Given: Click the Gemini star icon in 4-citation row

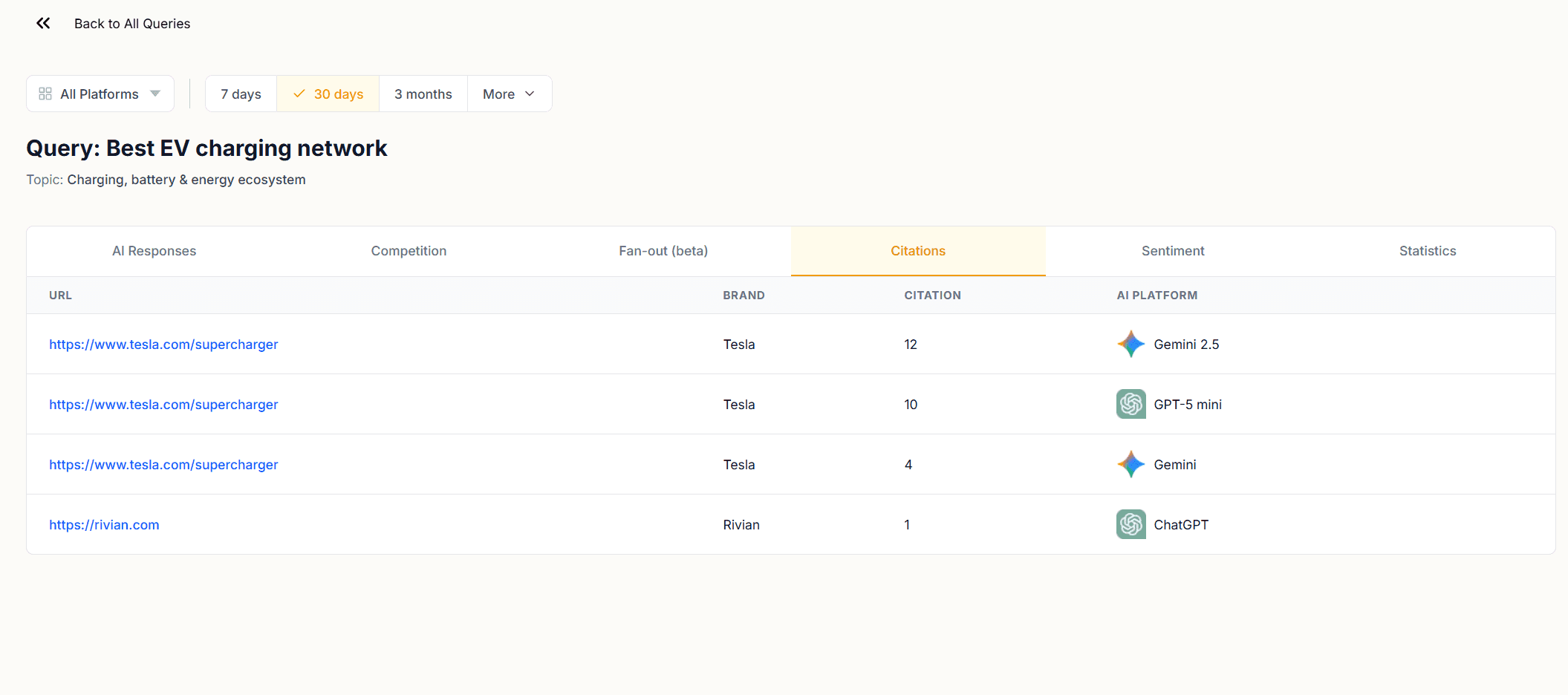Looking at the screenshot, I should tap(1131, 464).
